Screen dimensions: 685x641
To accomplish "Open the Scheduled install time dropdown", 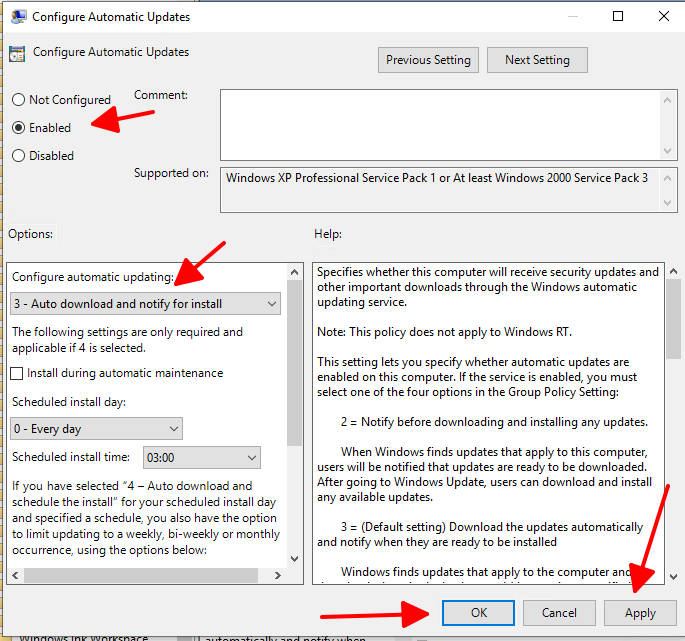I will (x=202, y=458).
